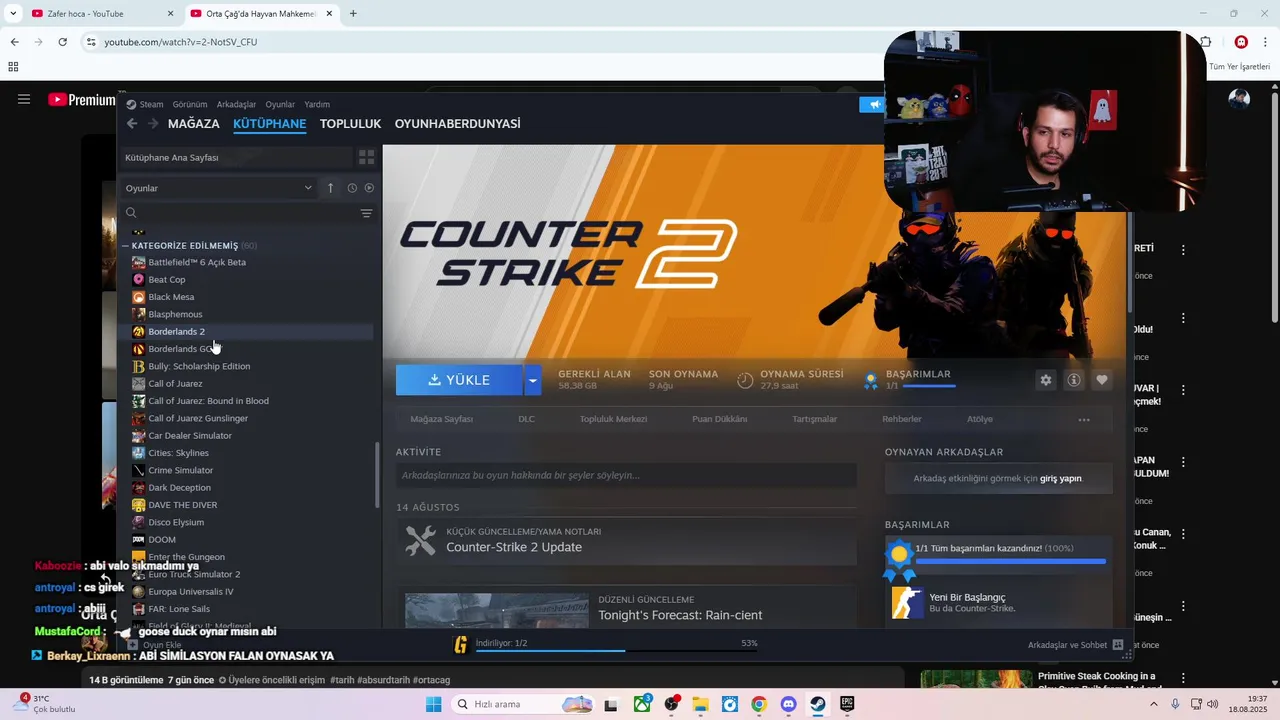Screen dimensions: 1280x720
Task: Open the Counter-Strike 2 Update news item
Action: point(626,541)
